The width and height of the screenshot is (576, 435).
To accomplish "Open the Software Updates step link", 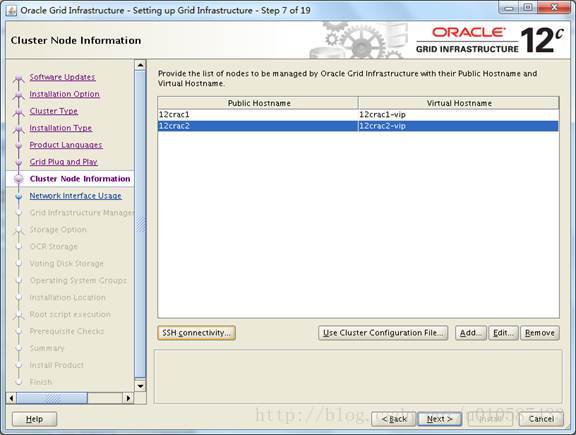I will 62,77.
